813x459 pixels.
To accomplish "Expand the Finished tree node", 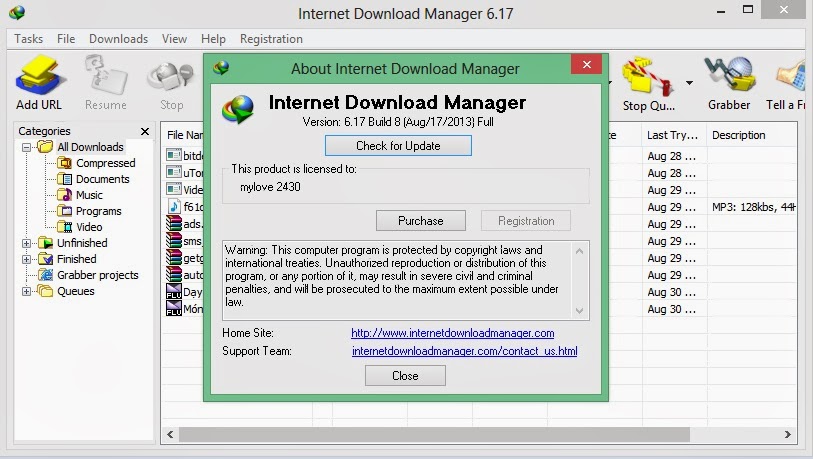I will [26, 259].
